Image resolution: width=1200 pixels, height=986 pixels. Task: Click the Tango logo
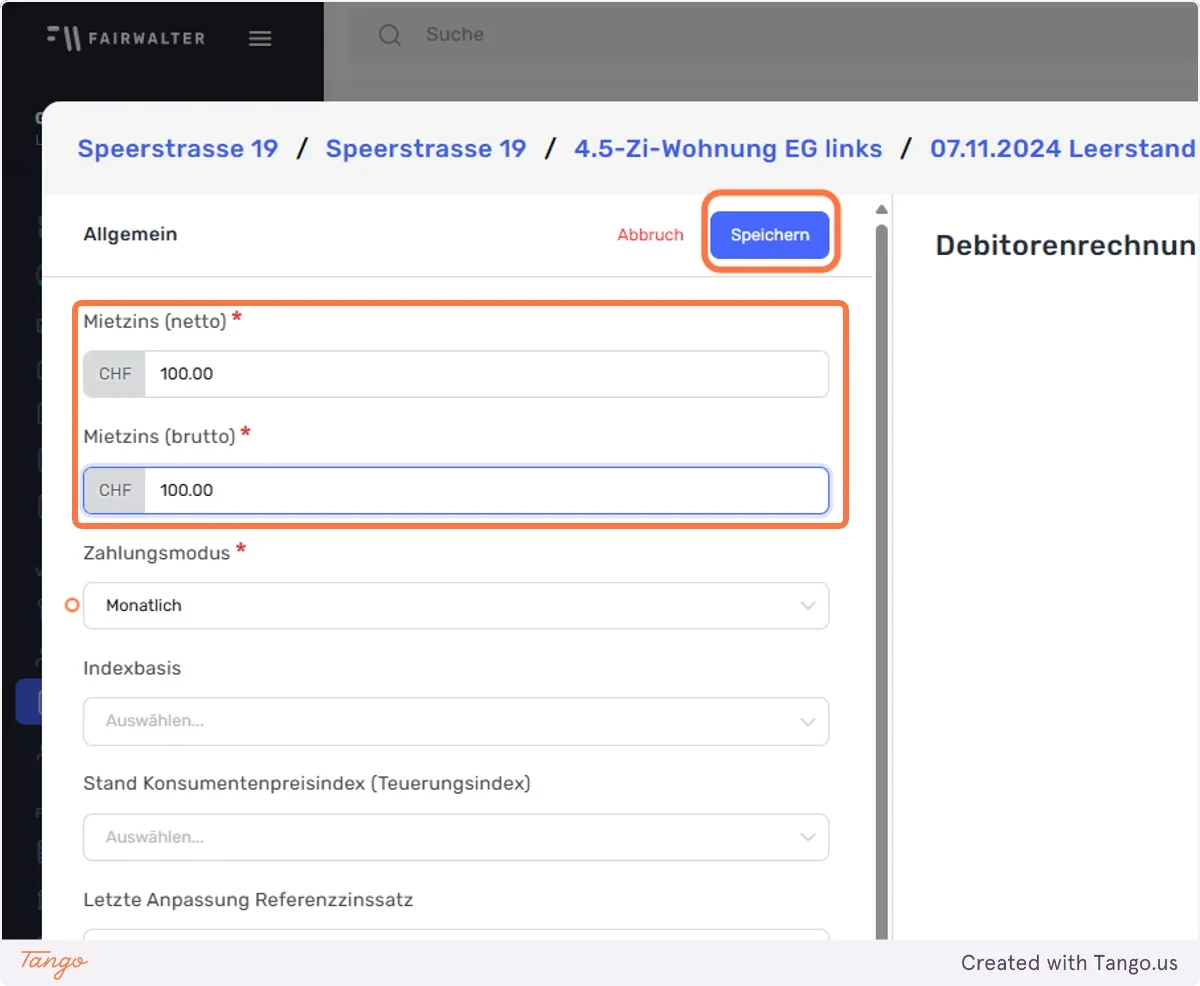coord(54,962)
